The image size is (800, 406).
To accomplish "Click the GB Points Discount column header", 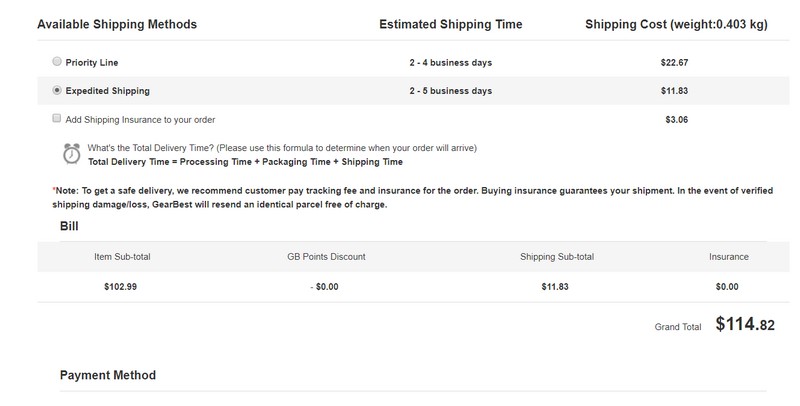I will [x=327, y=257].
